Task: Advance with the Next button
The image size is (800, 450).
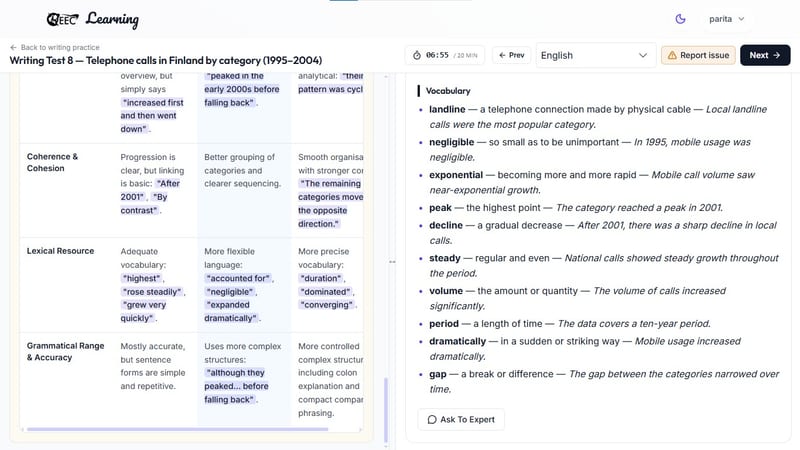Action: (x=765, y=55)
